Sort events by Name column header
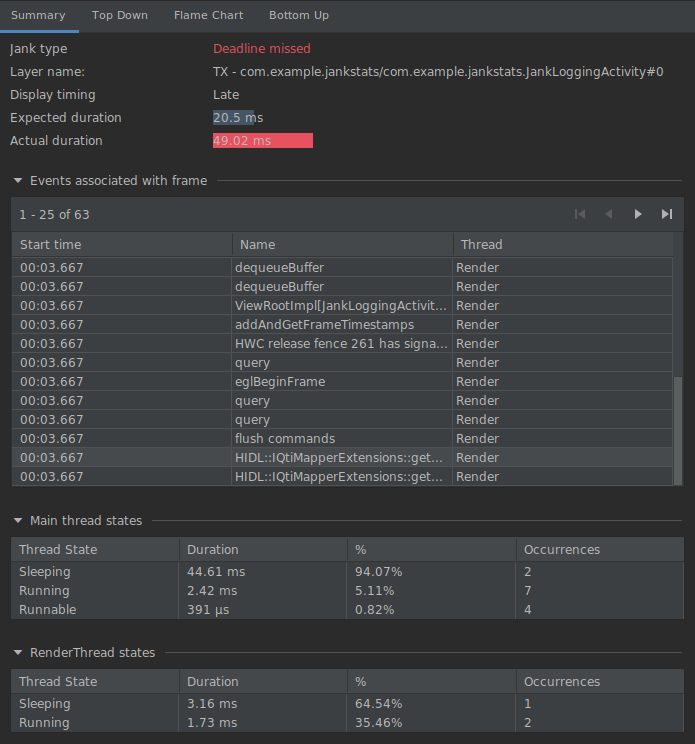 point(342,245)
